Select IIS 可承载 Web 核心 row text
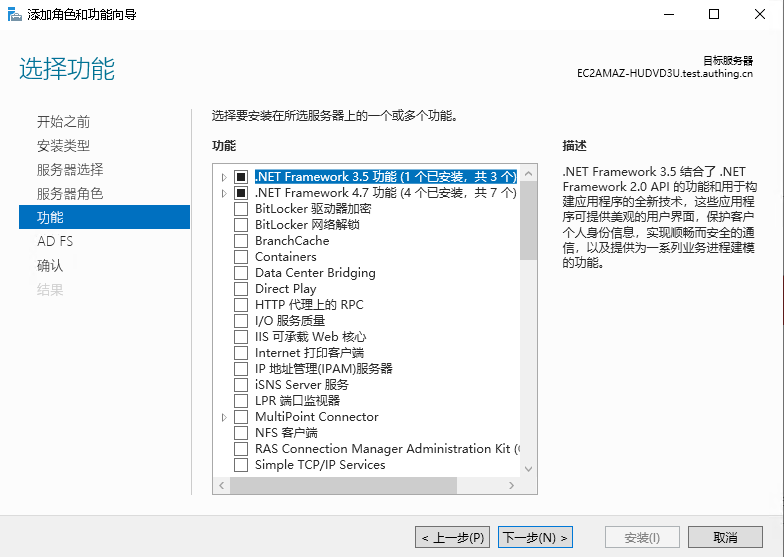This screenshot has width=784, height=557. [x=310, y=337]
